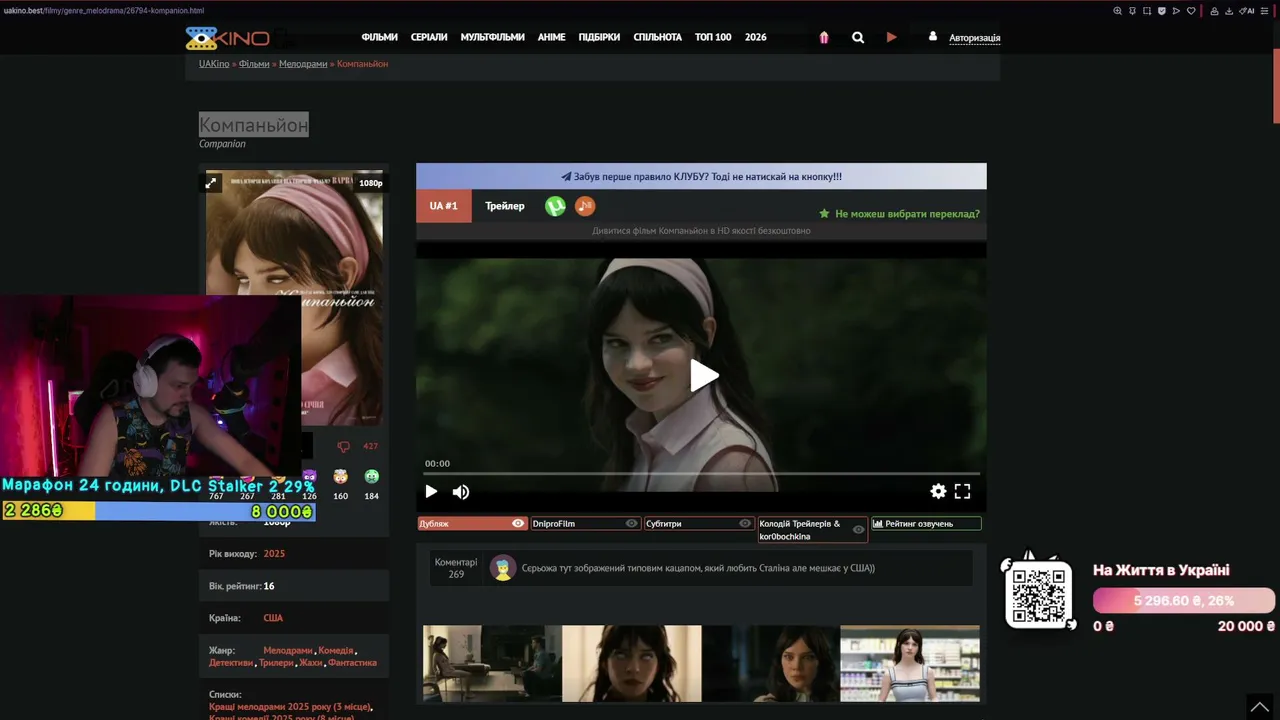Open the supermarket scene screenshot thumbnail

(910, 664)
